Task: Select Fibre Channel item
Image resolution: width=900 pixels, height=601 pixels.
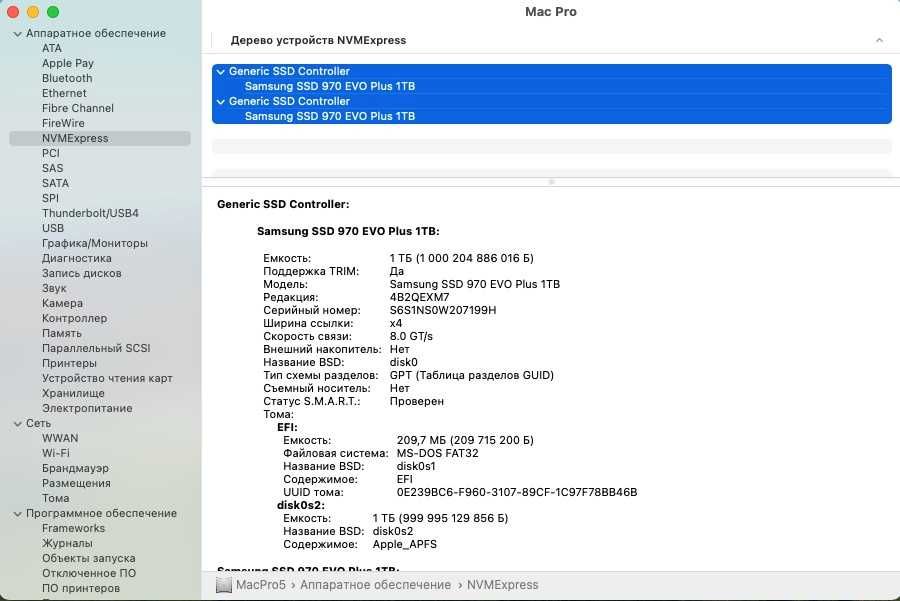Action: pos(77,108)
